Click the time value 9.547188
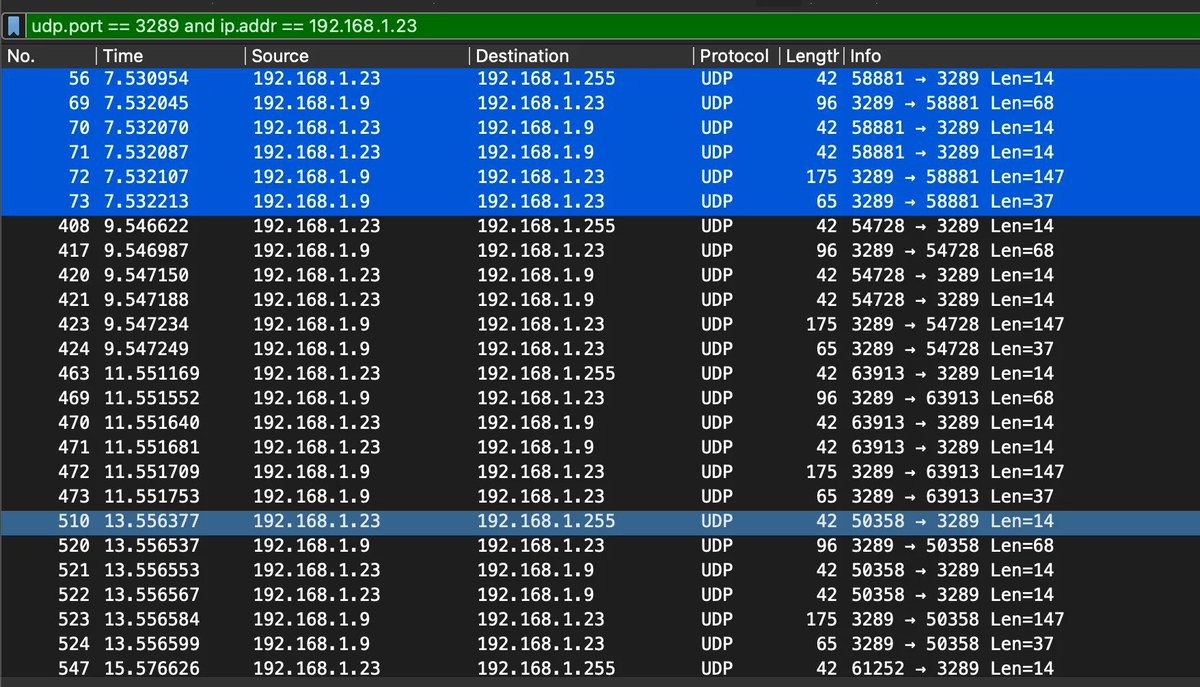The image size is (1200, 687). 146,299
